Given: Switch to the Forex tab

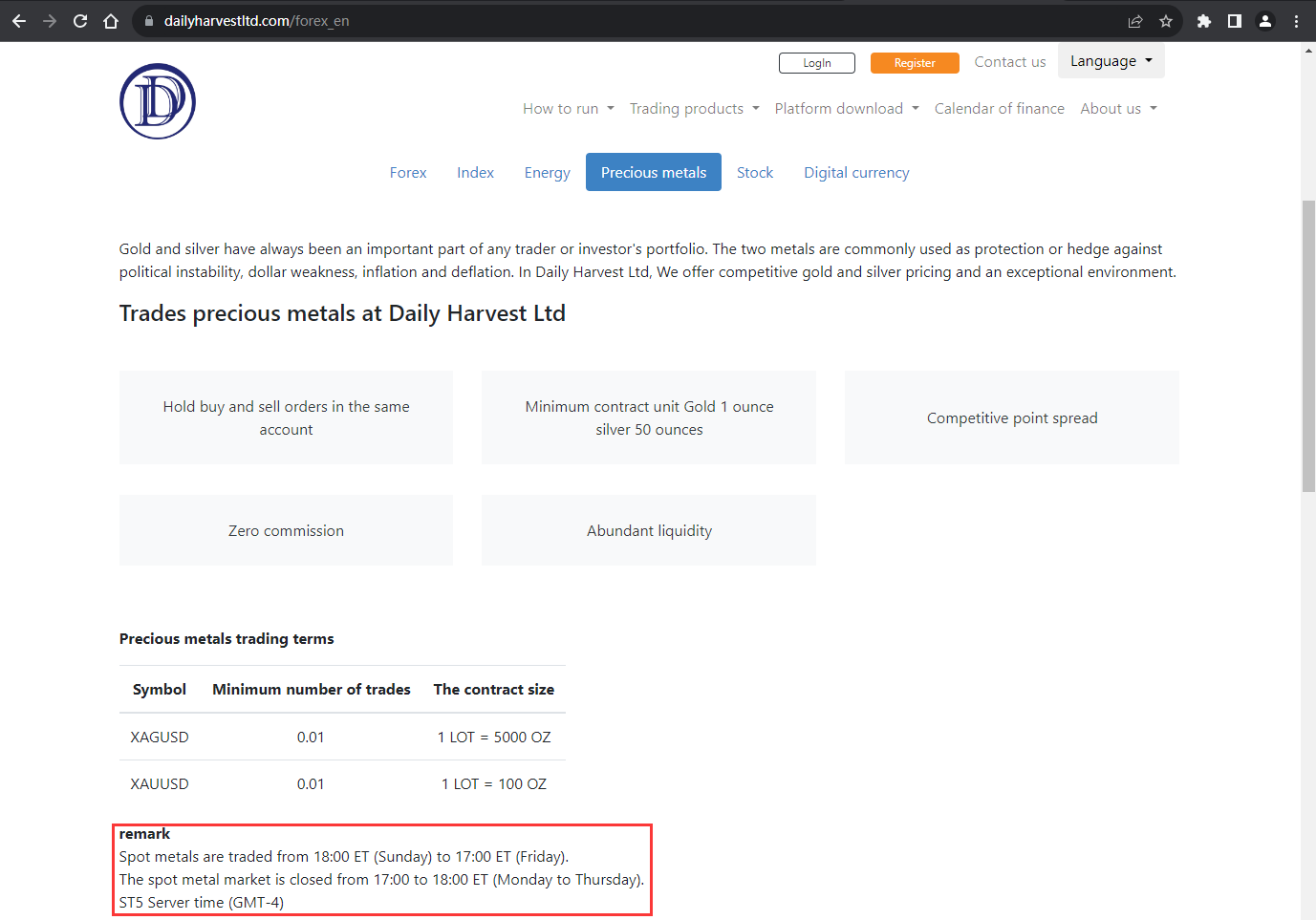Looking at the screenshot, I should coord(408,173).
